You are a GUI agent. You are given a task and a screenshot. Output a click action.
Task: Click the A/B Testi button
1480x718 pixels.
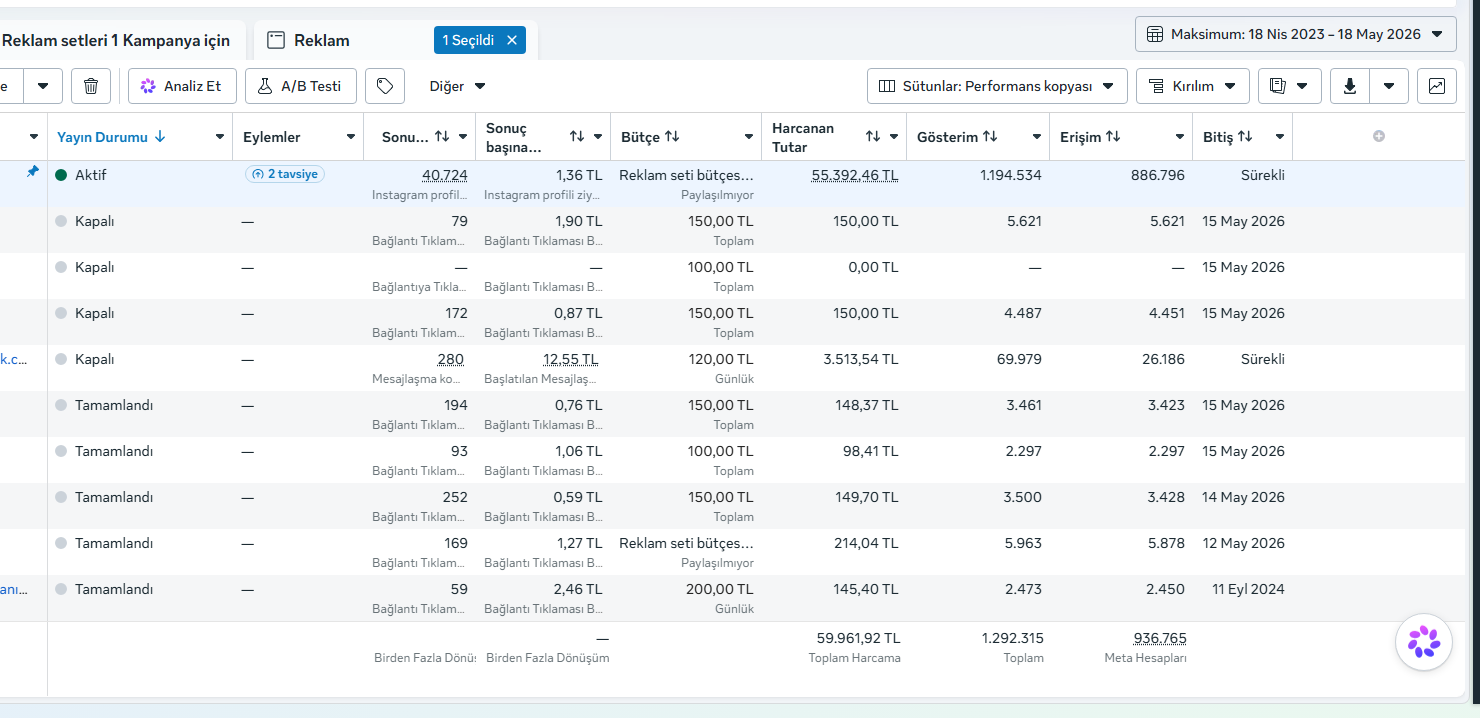pos(300,86)
